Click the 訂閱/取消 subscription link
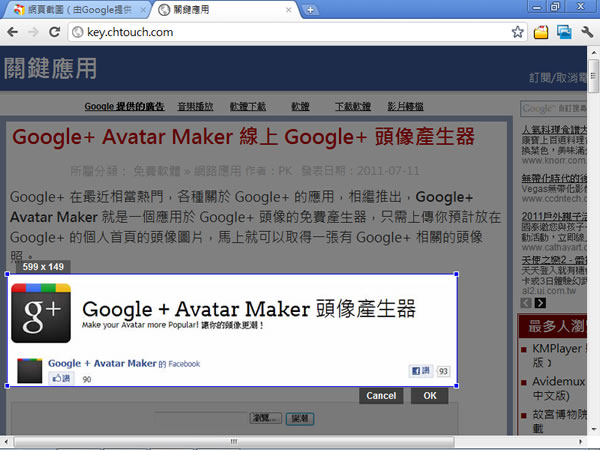This screenshot has height=450, width=600. coord(558,78)
